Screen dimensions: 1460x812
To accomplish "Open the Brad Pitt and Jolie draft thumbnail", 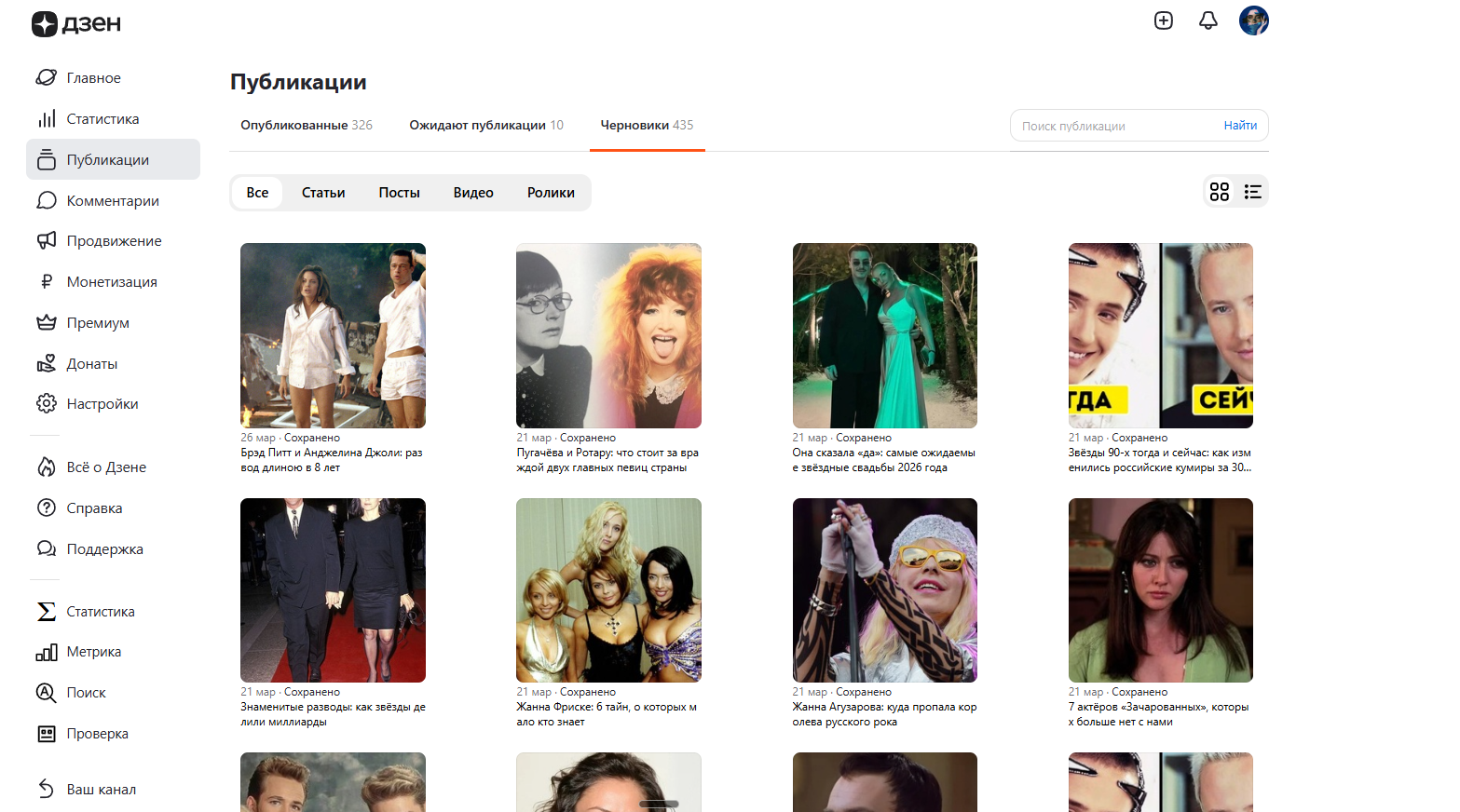I will (x=333, y=335).
